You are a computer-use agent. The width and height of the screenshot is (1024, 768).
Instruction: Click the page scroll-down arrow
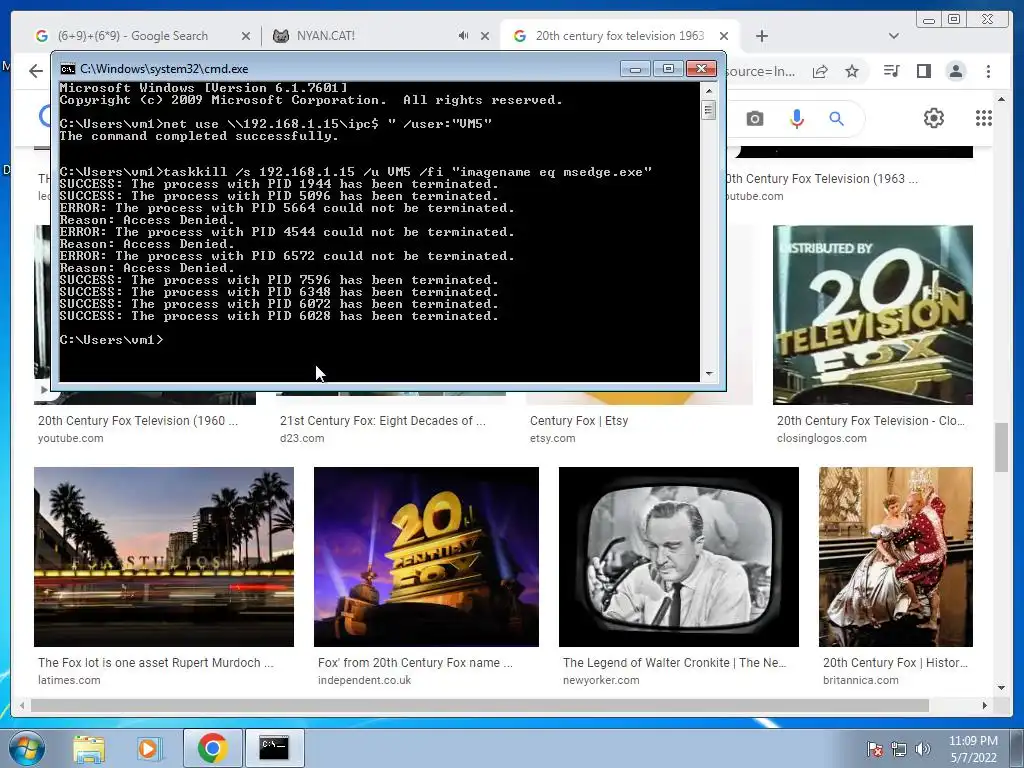coord(1001,688)
